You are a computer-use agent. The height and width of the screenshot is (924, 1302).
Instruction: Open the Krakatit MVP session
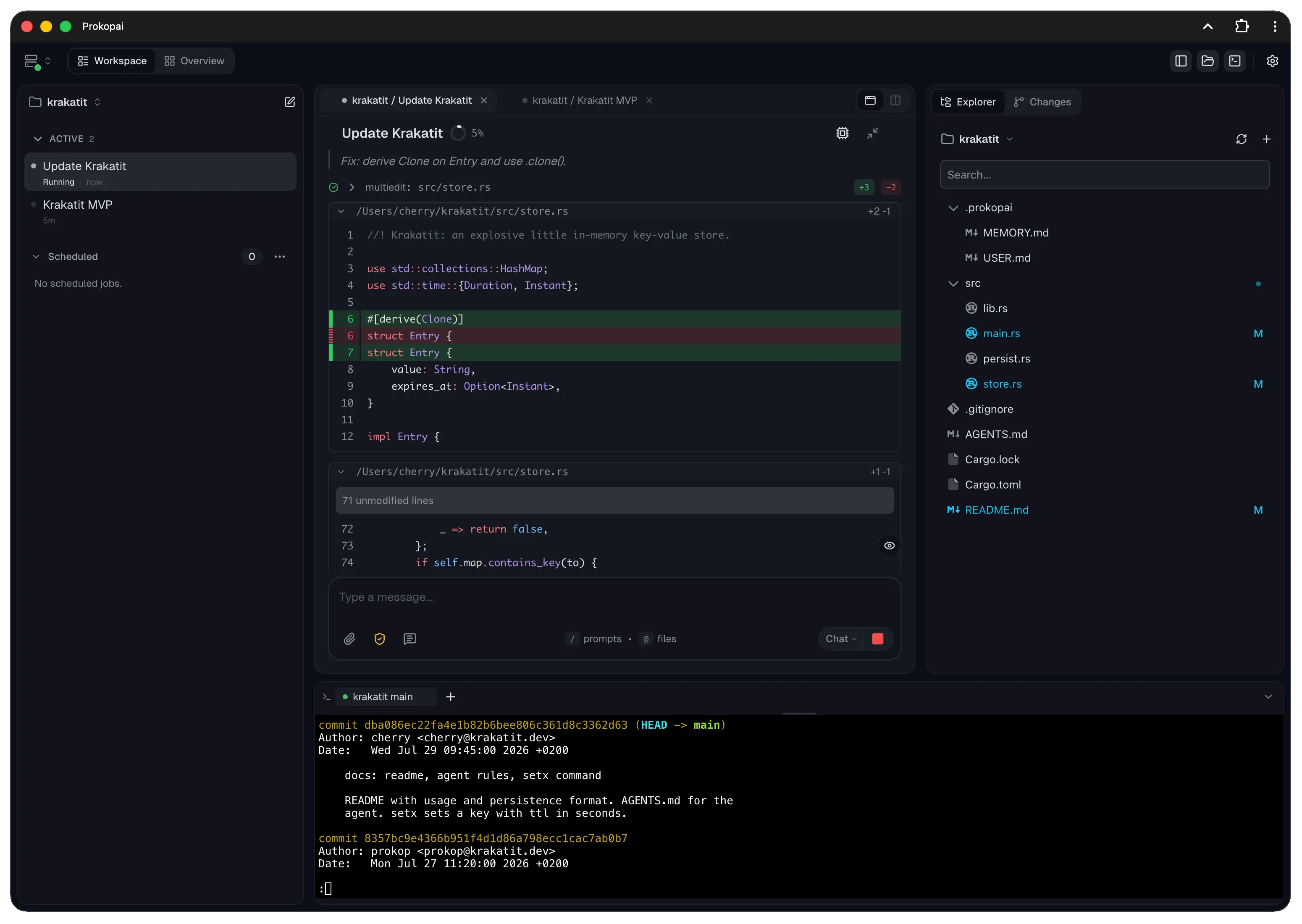tap(160, 211)
